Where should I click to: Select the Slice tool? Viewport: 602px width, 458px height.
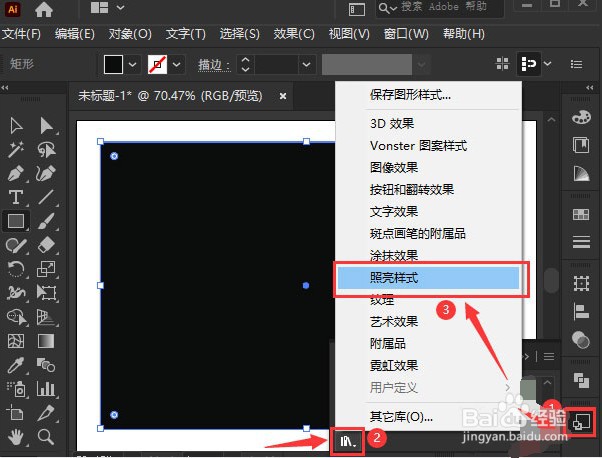46,413
